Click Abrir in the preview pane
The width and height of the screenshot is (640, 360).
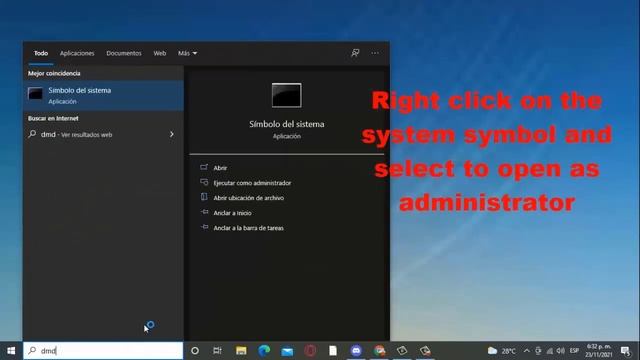(x=220, y=168)
